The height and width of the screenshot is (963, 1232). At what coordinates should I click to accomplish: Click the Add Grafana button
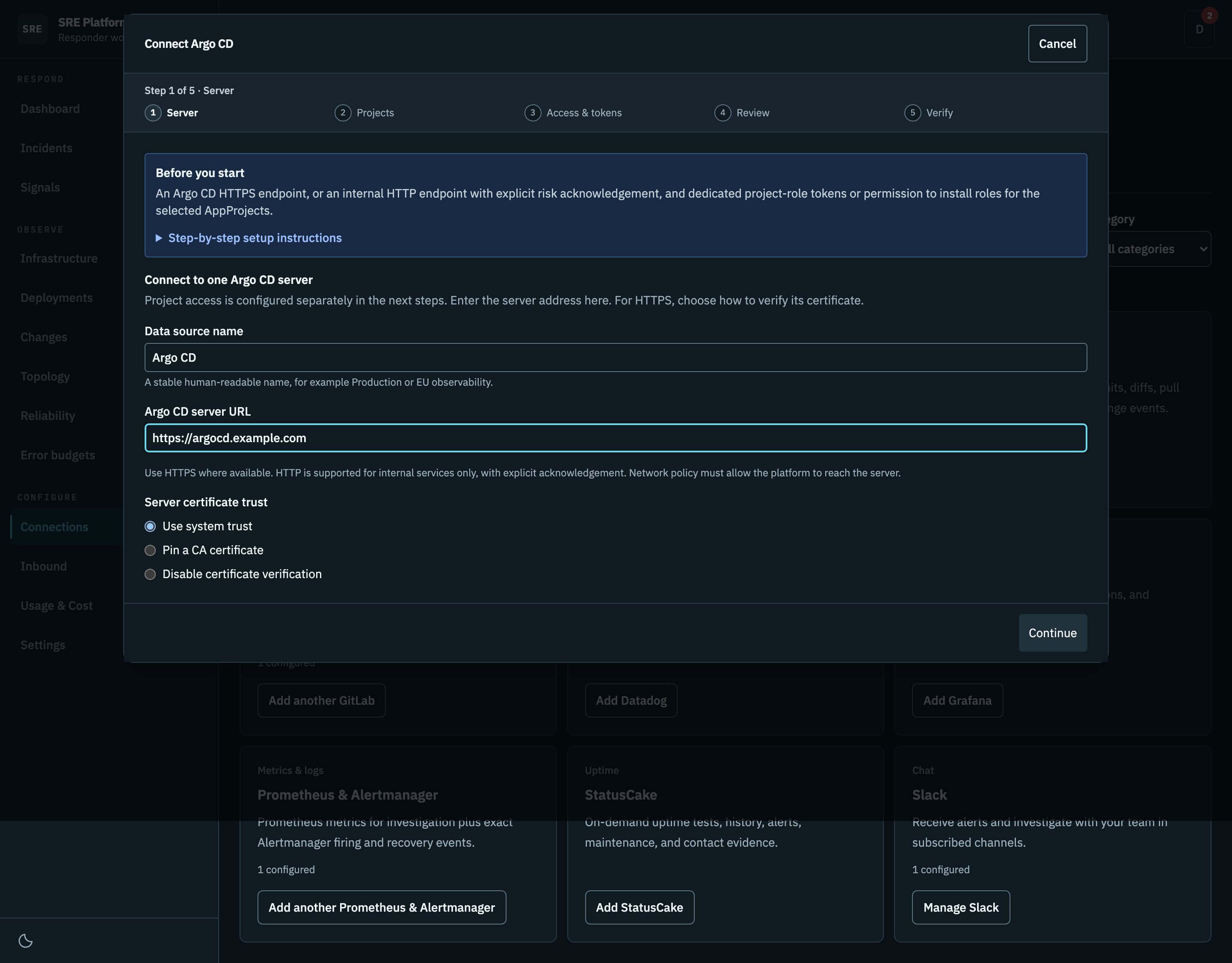[957, 700]
